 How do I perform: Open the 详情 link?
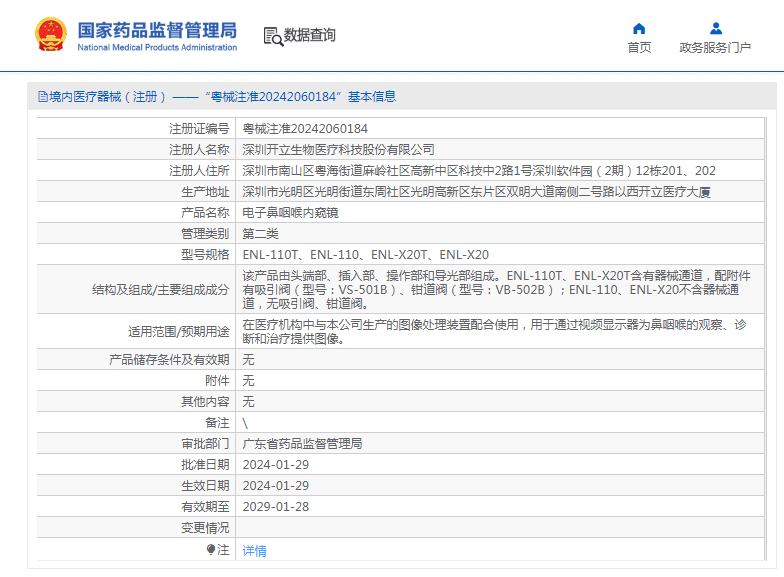254,550
